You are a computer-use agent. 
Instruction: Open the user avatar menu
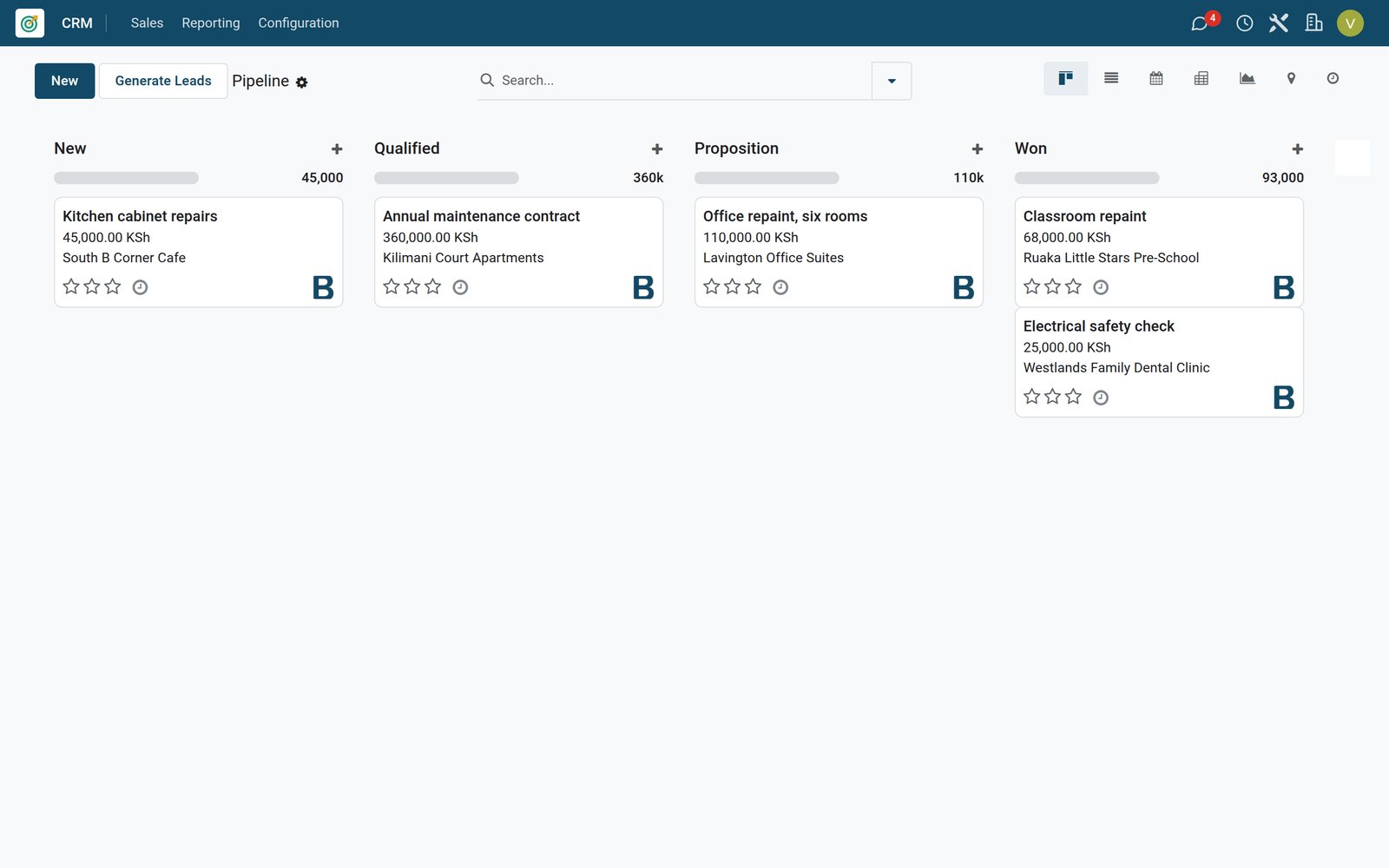(x=1350, y=23)
